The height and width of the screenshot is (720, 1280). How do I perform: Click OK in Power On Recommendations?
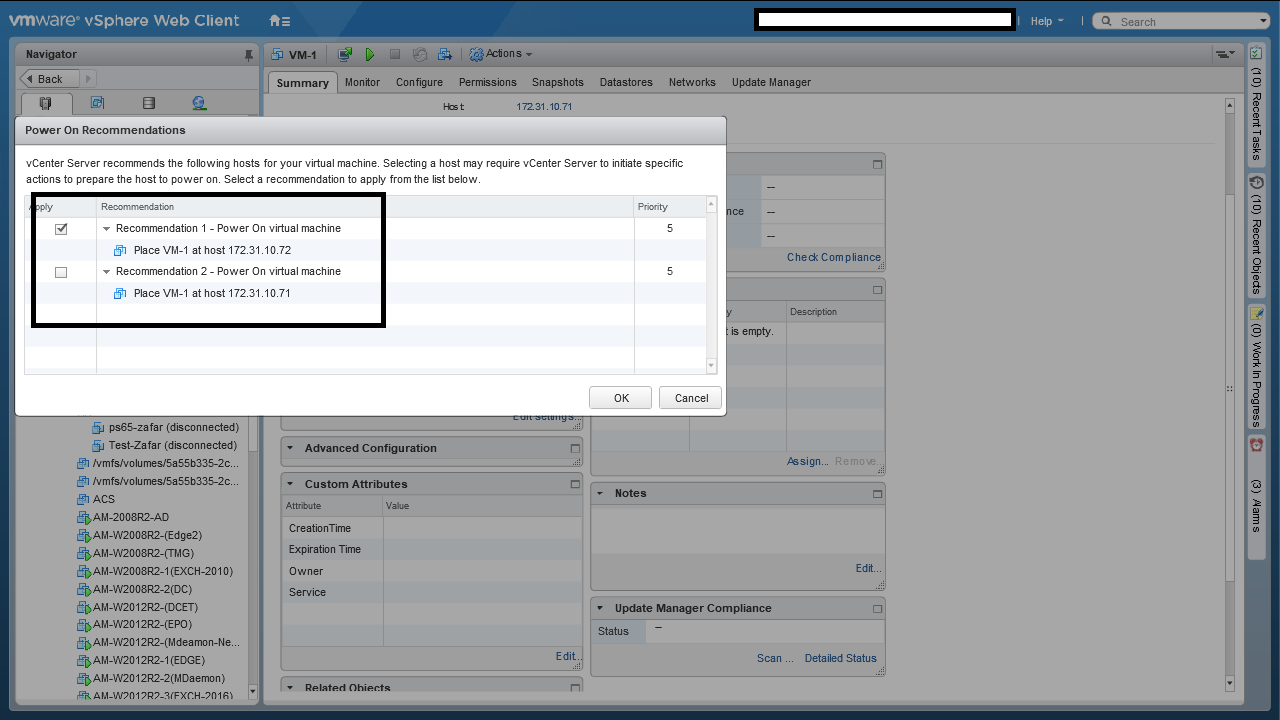620,398
